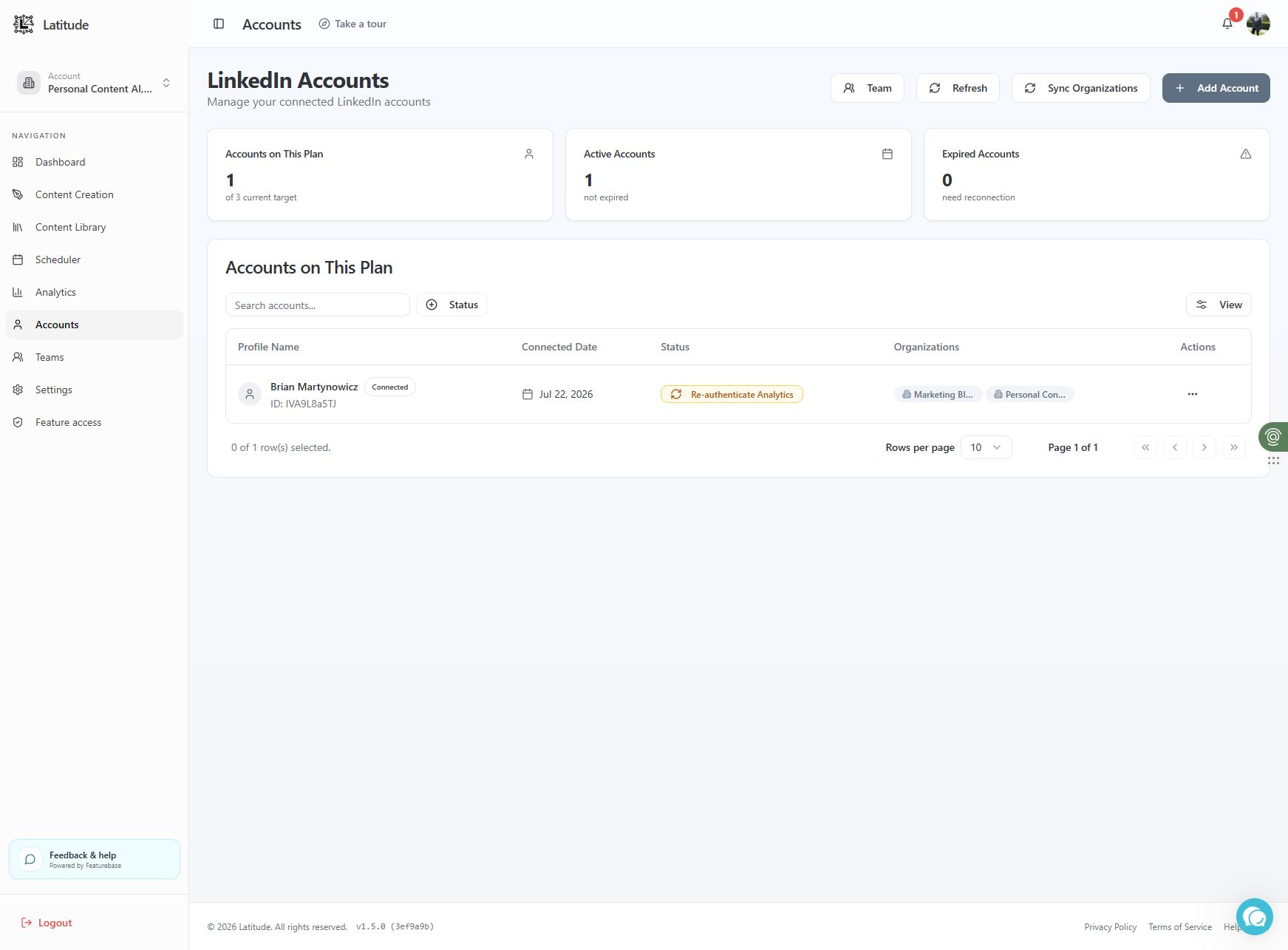Go to last page arrow
1288x950 pixels.
(x=1234, y=447)
